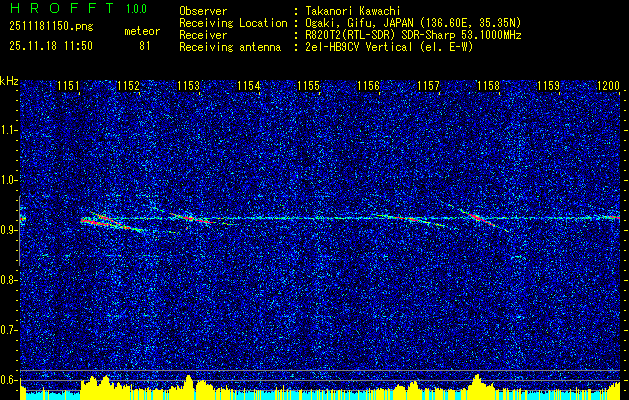The height and width of the screenshot is (400, 629).
Task: Click the 1155 time marker
Action: click(308, 86)
